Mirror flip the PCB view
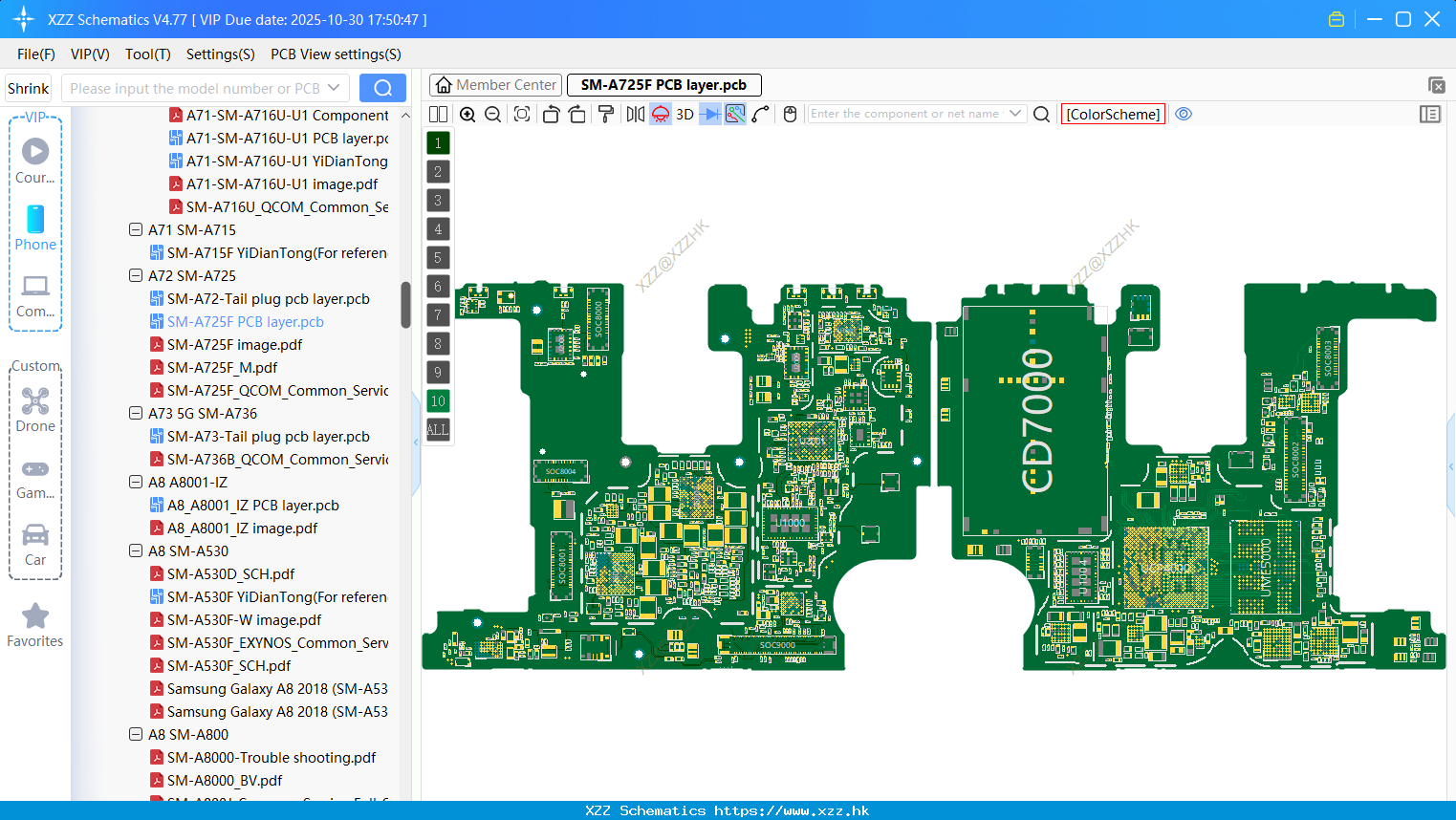1456x820 pixels. (636, 114)
